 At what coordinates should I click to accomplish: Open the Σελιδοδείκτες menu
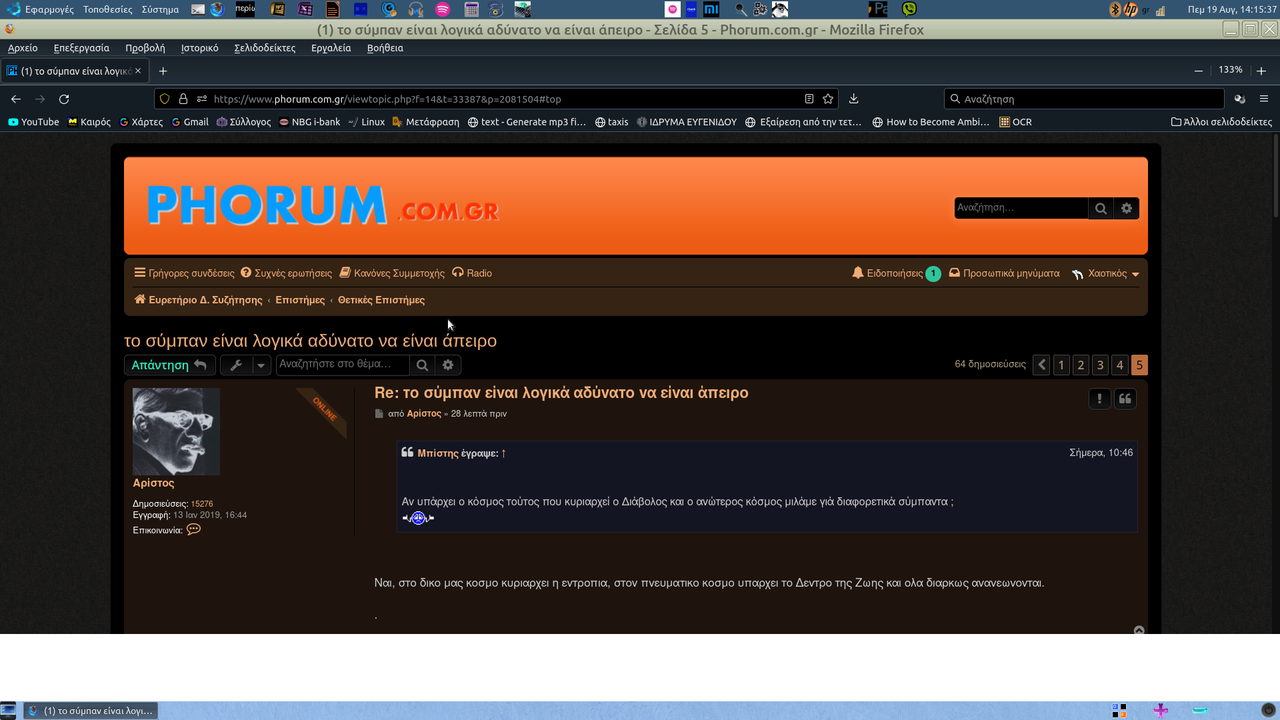pyautogui.click(x=265, y=48)
